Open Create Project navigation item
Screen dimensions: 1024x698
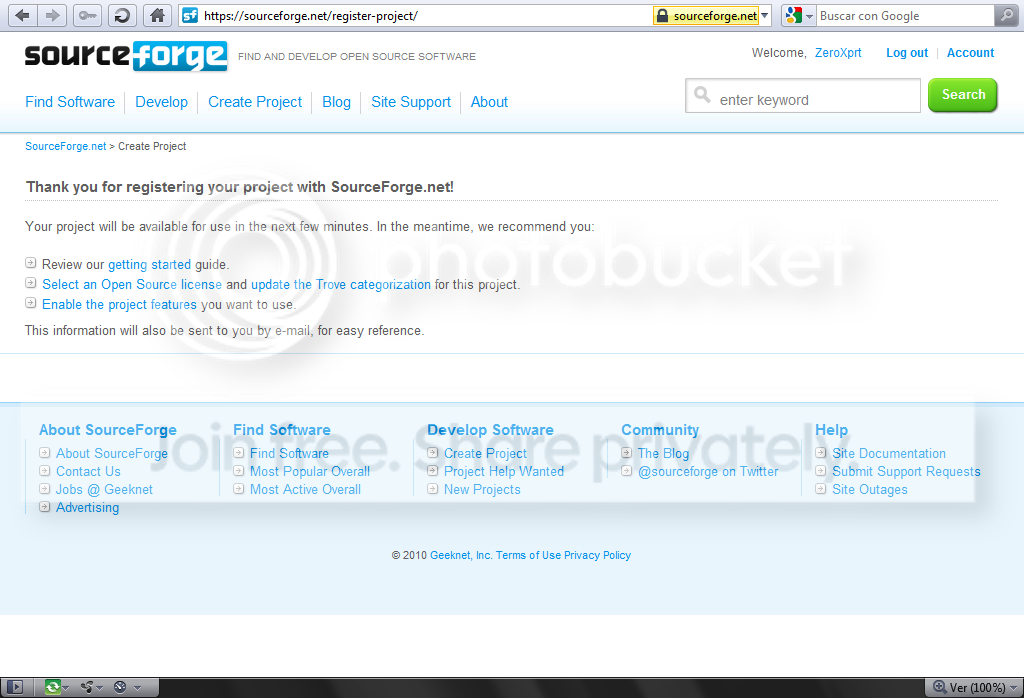point(255,102)
